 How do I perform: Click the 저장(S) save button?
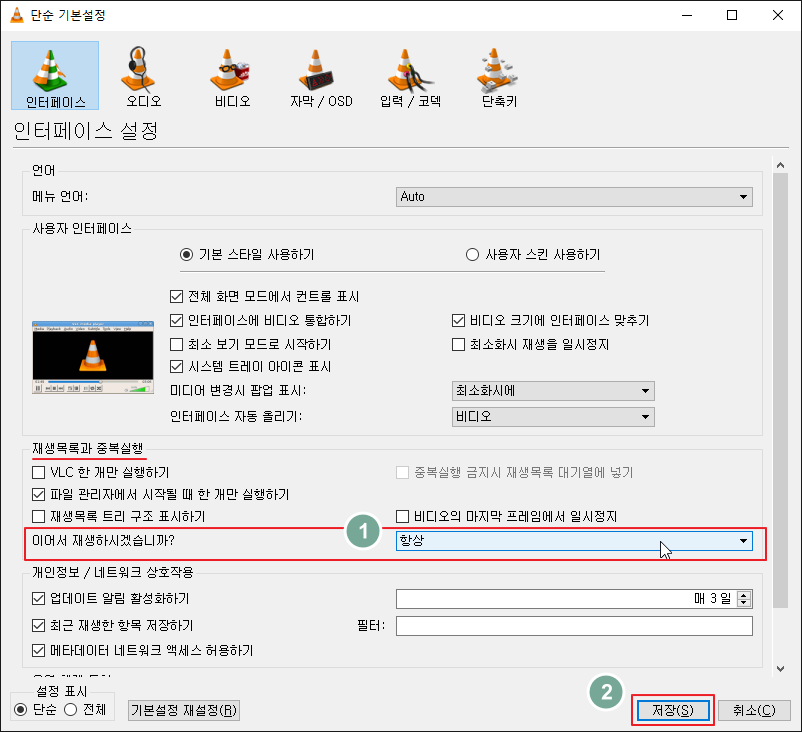tap(673, 710)
